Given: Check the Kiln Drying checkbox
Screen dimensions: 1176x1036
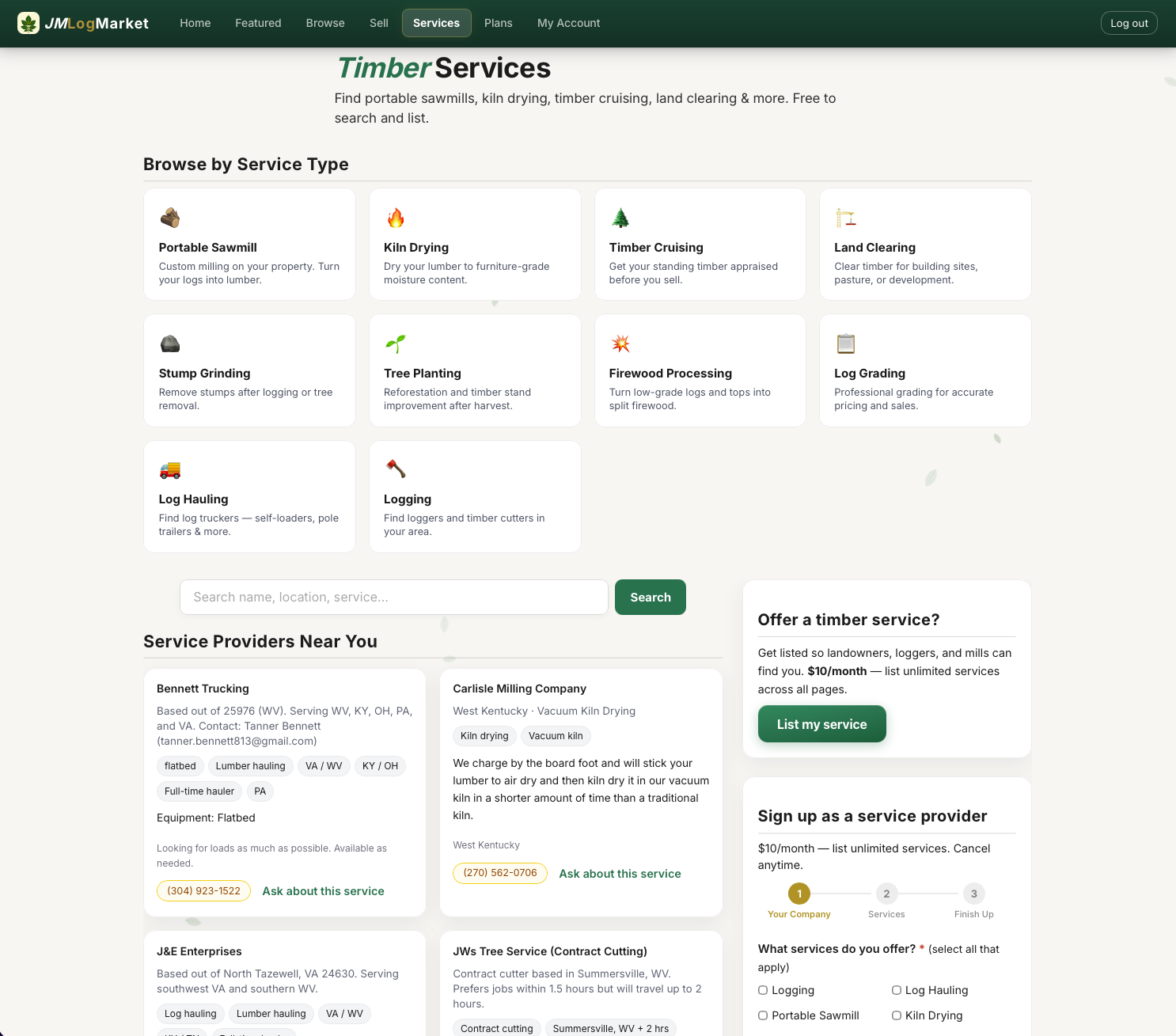Looking at the screenshot, I should tap(896, 1015).
